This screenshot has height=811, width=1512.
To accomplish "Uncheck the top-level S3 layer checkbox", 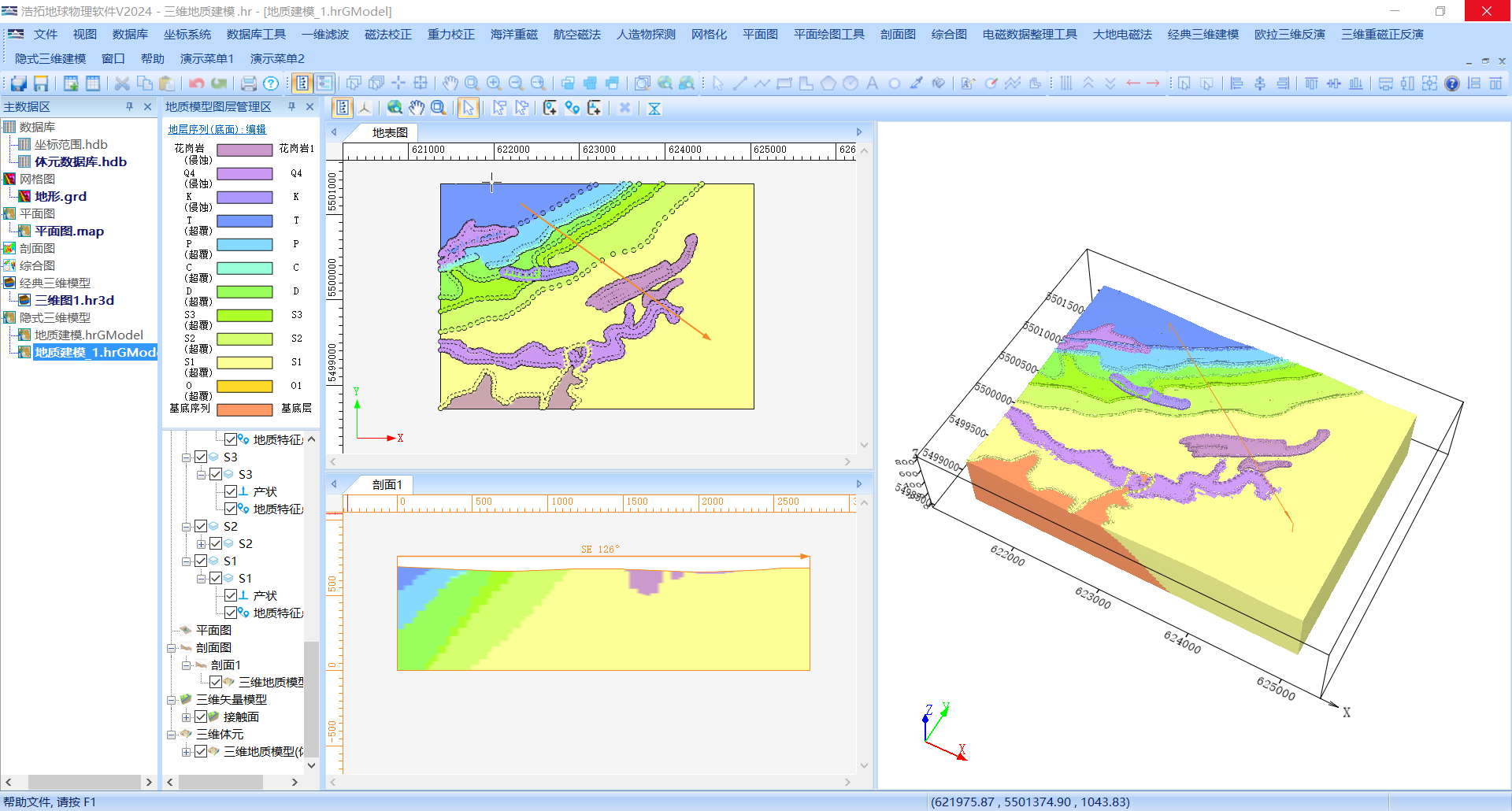I will tap(201, 457).
